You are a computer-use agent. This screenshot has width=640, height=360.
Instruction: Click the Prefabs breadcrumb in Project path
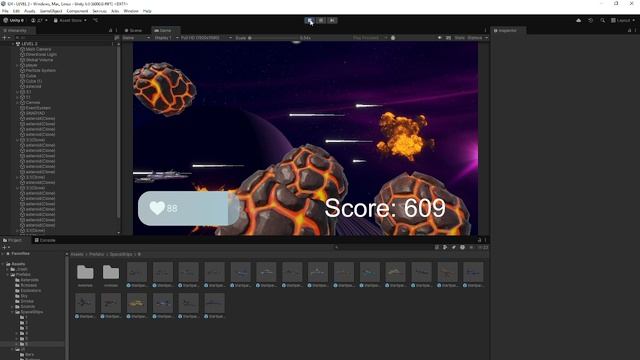(97, 254)
